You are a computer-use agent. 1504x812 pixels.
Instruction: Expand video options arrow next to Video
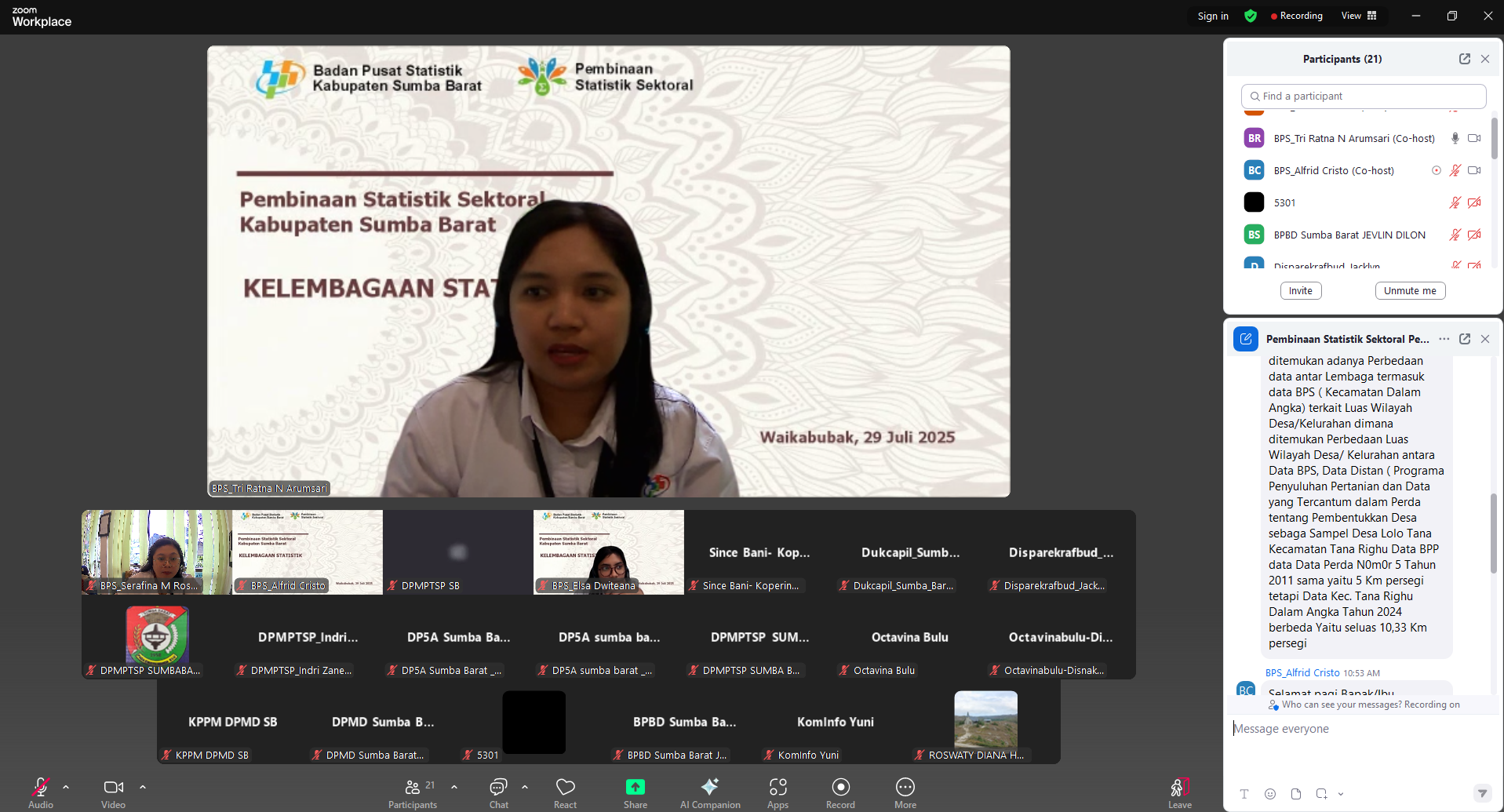coord(143,786)
